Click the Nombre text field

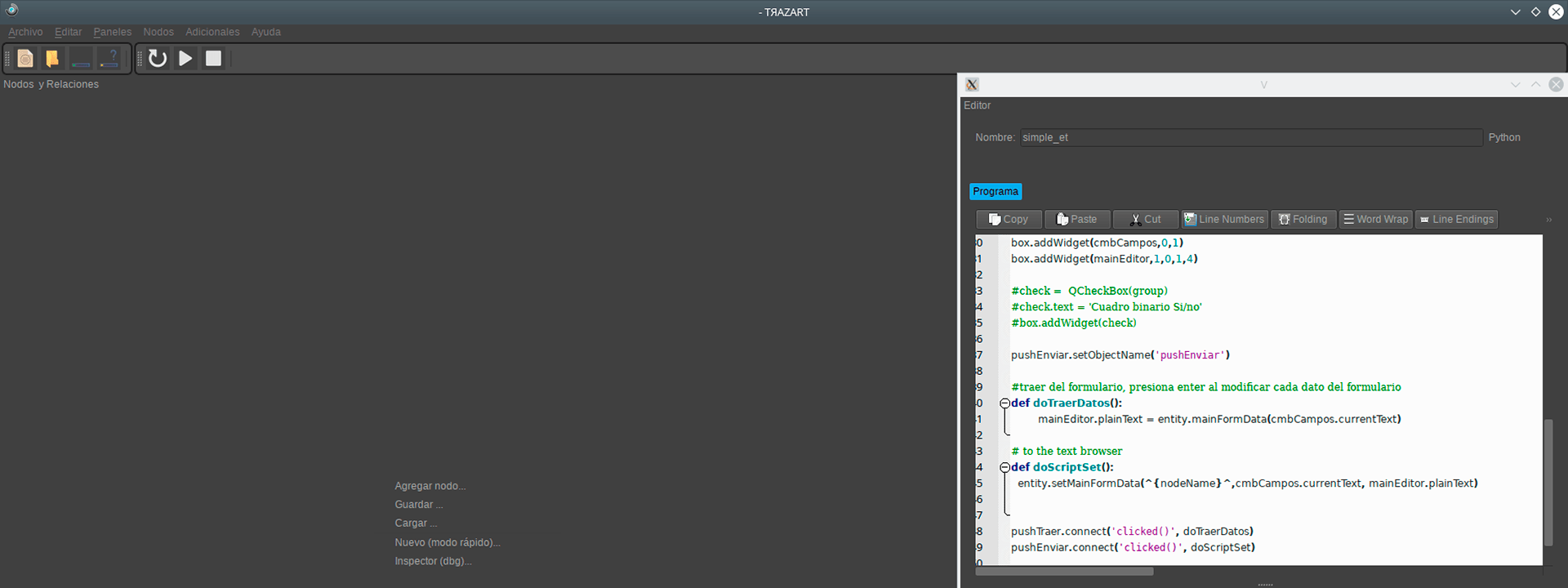coord(1250,138)
